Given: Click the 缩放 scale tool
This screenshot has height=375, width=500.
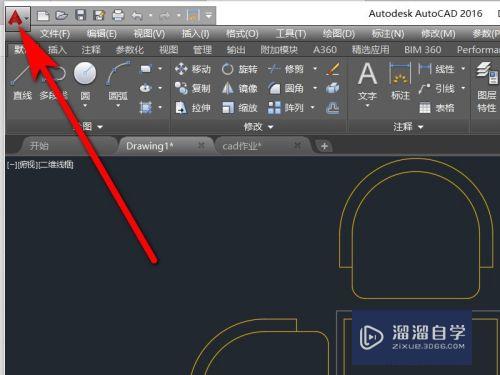Looking at the screenshot, I should pyautogui.click(x=240, y=108).
